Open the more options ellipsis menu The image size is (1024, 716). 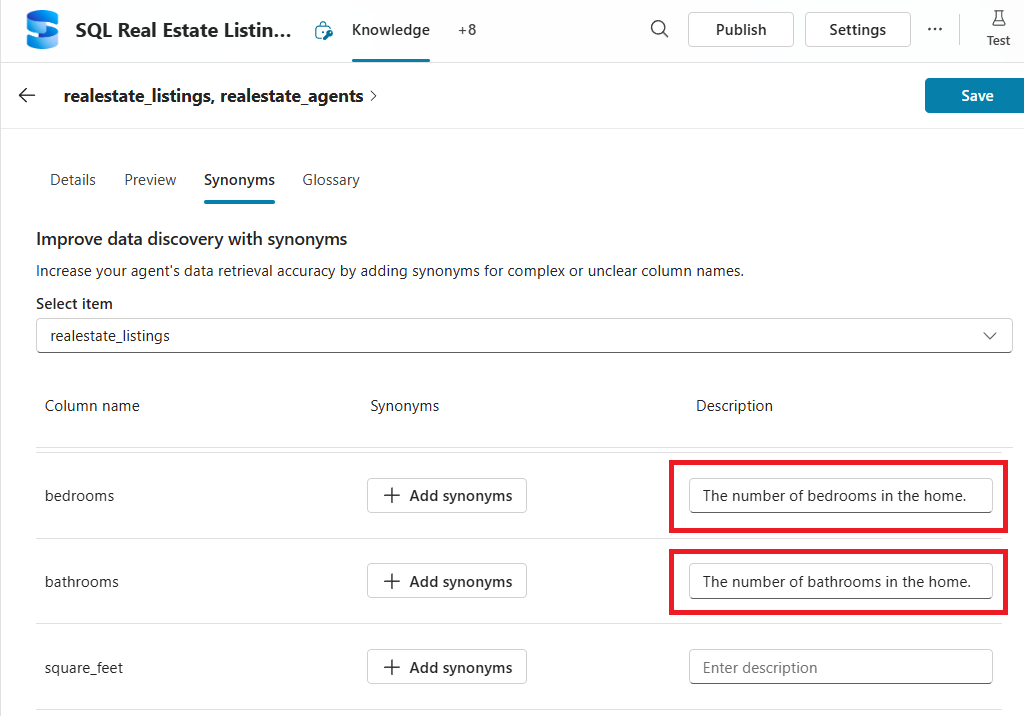[x=935, y=30]
